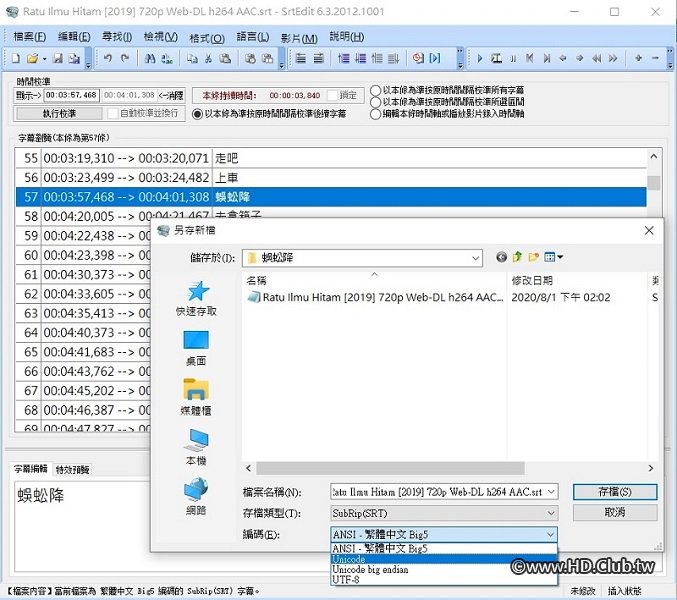Go up one folder level in dialog
Screen dimensions: 677x600
click(517, 257)
